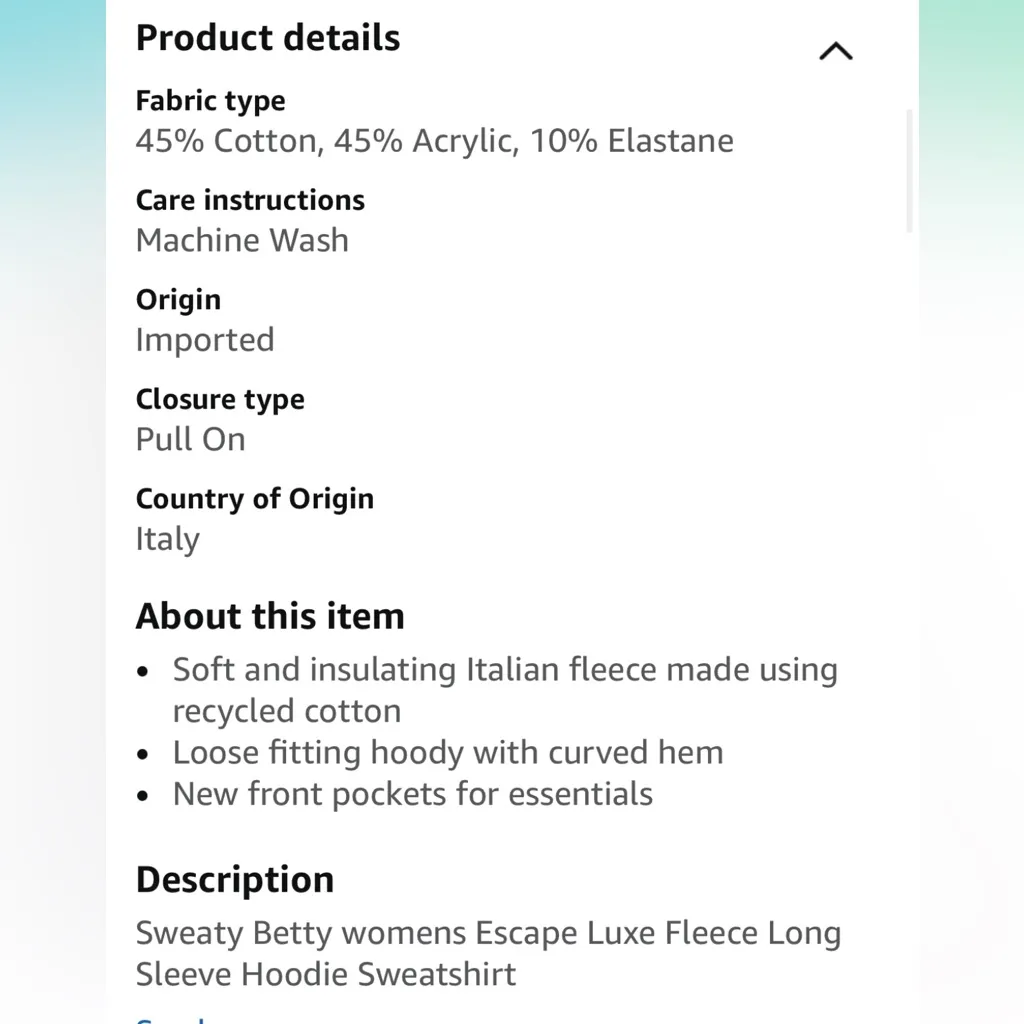Image resolution: width=1024 pixels, height=1024 pixels.
Task: Click the Description heading
Action: (235, 880)
